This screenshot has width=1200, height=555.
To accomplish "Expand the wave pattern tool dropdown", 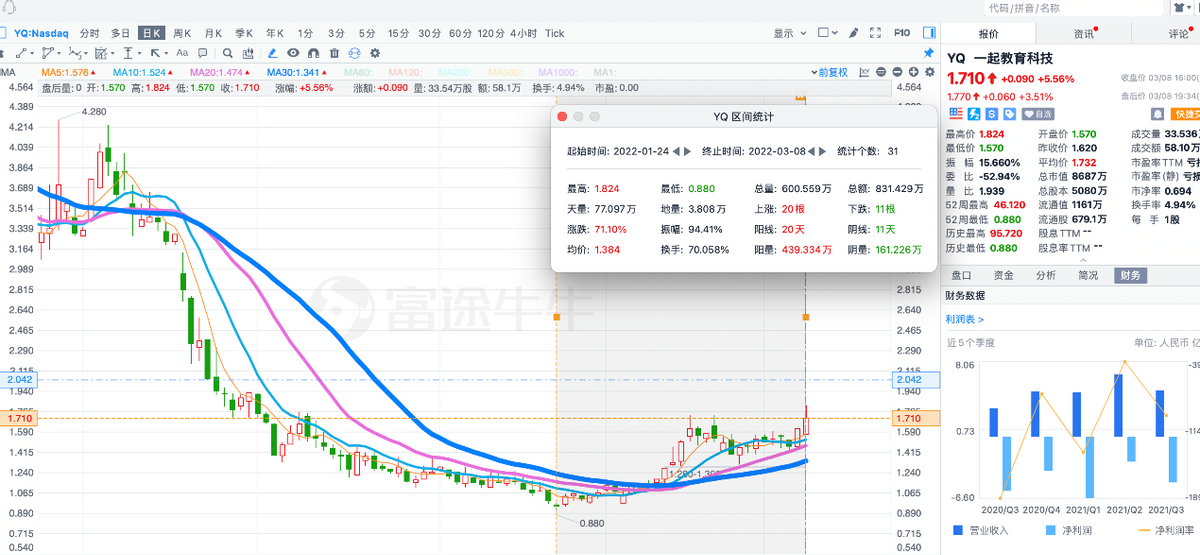I will tap(85, 54).
